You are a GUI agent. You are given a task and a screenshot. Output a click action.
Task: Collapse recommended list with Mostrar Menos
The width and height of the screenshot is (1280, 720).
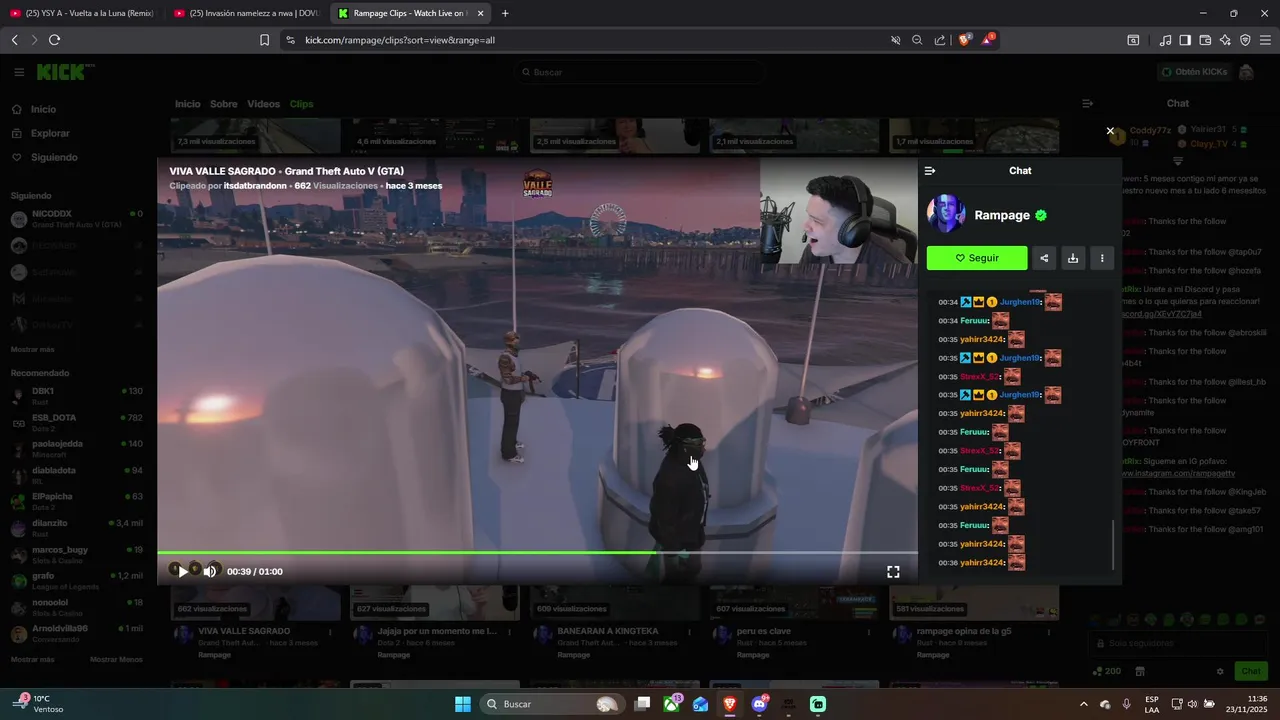(x=116, y=659)
